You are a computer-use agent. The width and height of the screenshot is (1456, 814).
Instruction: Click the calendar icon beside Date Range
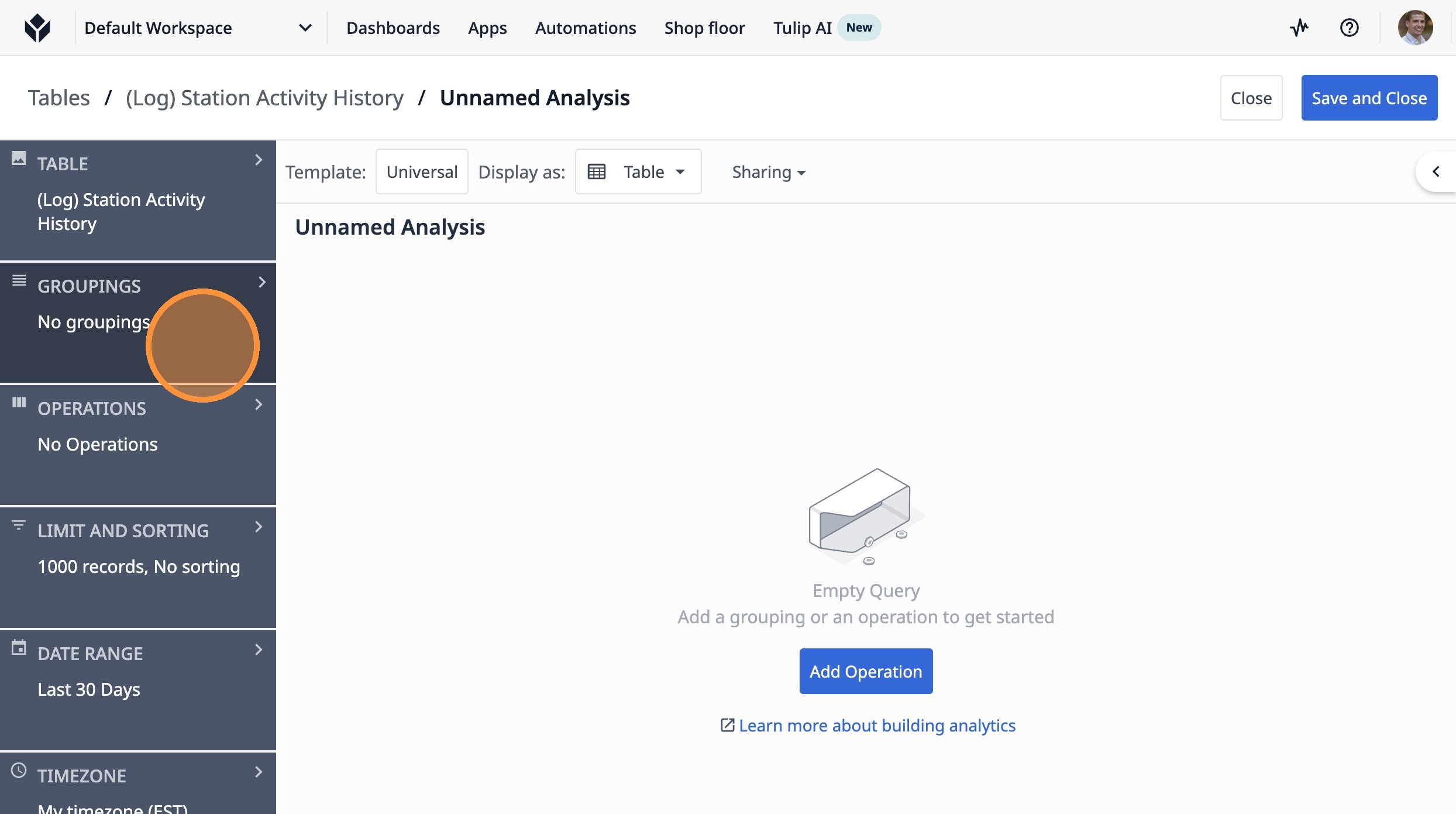[x=19, y=648]
